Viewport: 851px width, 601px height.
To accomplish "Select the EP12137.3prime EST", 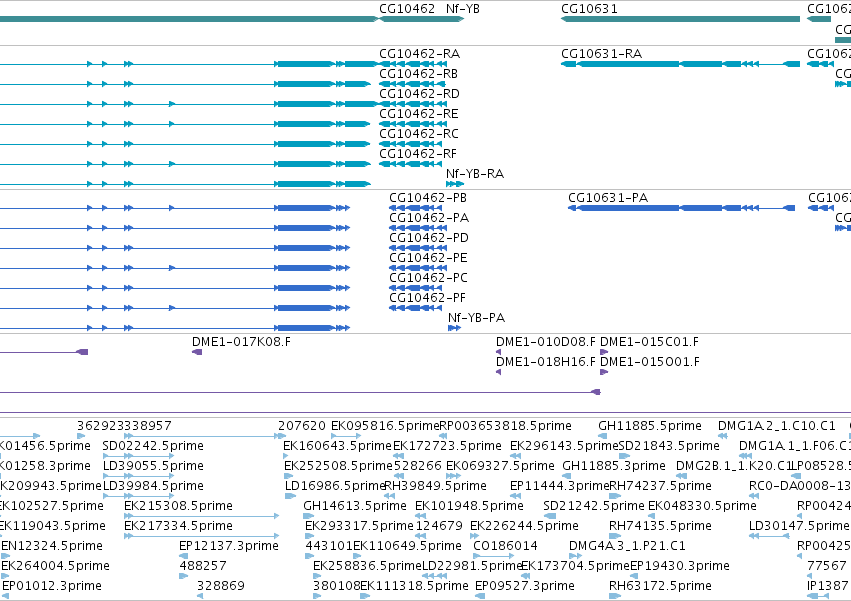I will pyautogui.click(x=229, y=547).
